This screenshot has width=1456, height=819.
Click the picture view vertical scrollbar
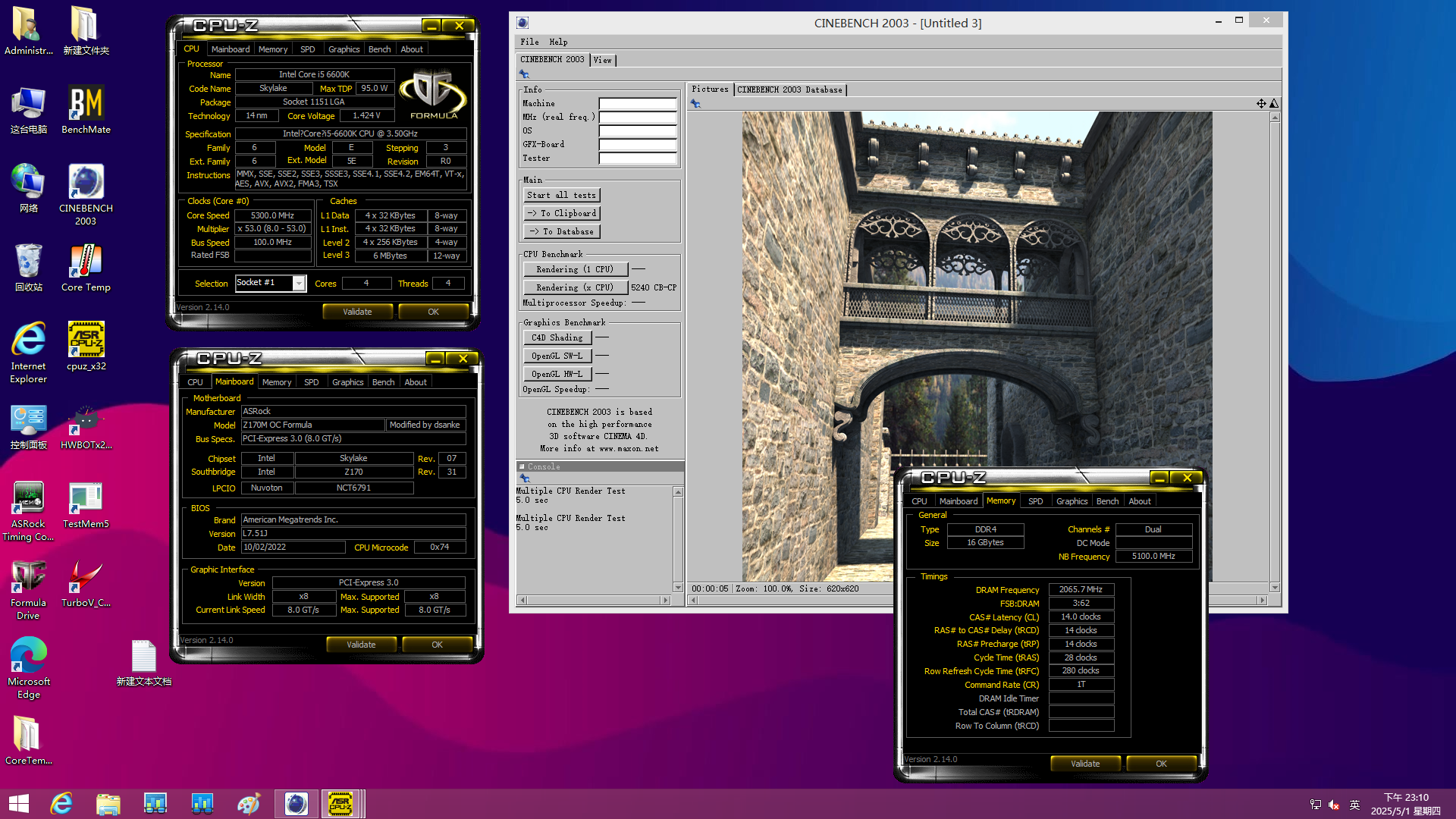tap(1275, 352)
